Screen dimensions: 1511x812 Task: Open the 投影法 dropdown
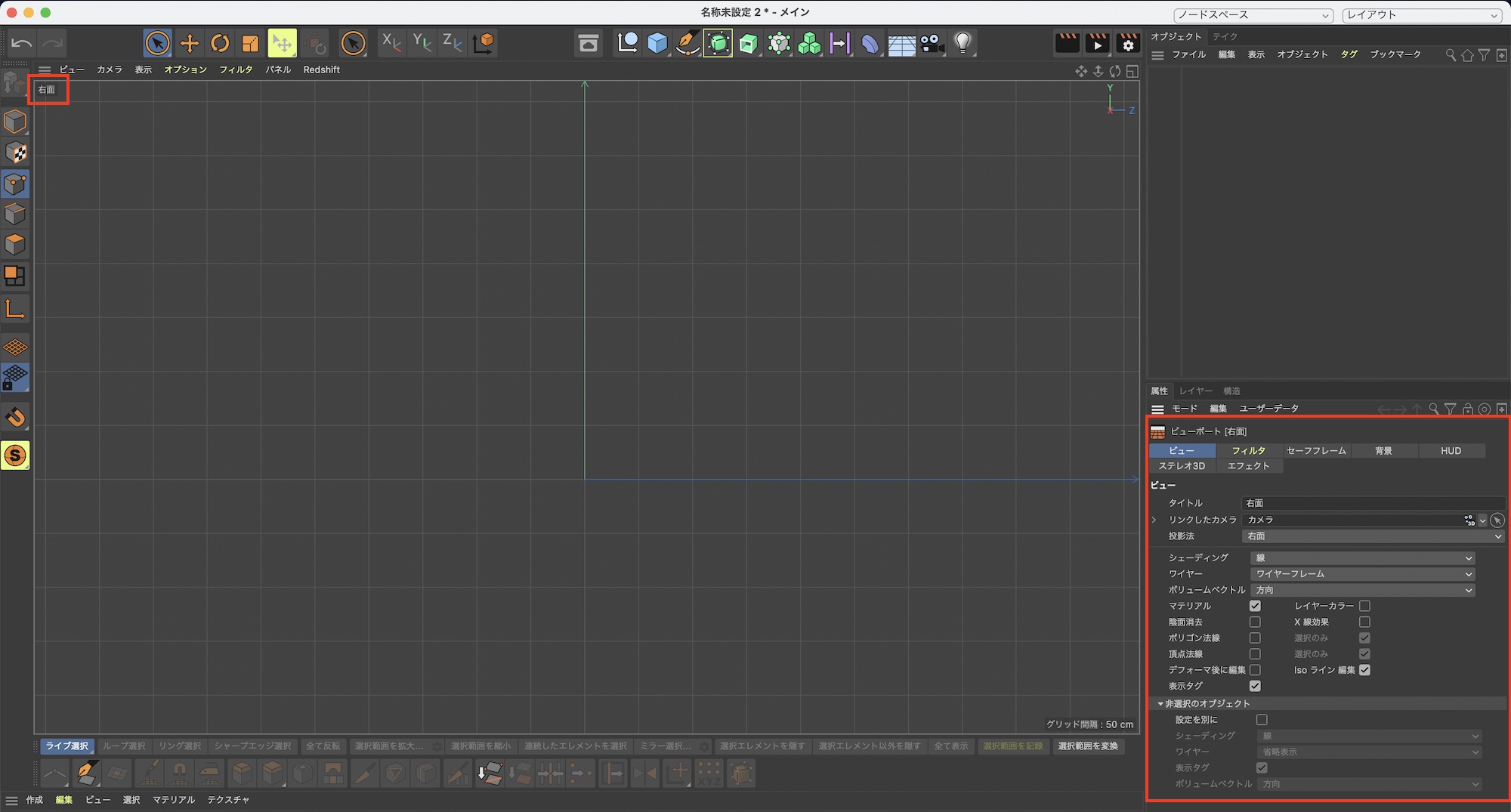1372,536
